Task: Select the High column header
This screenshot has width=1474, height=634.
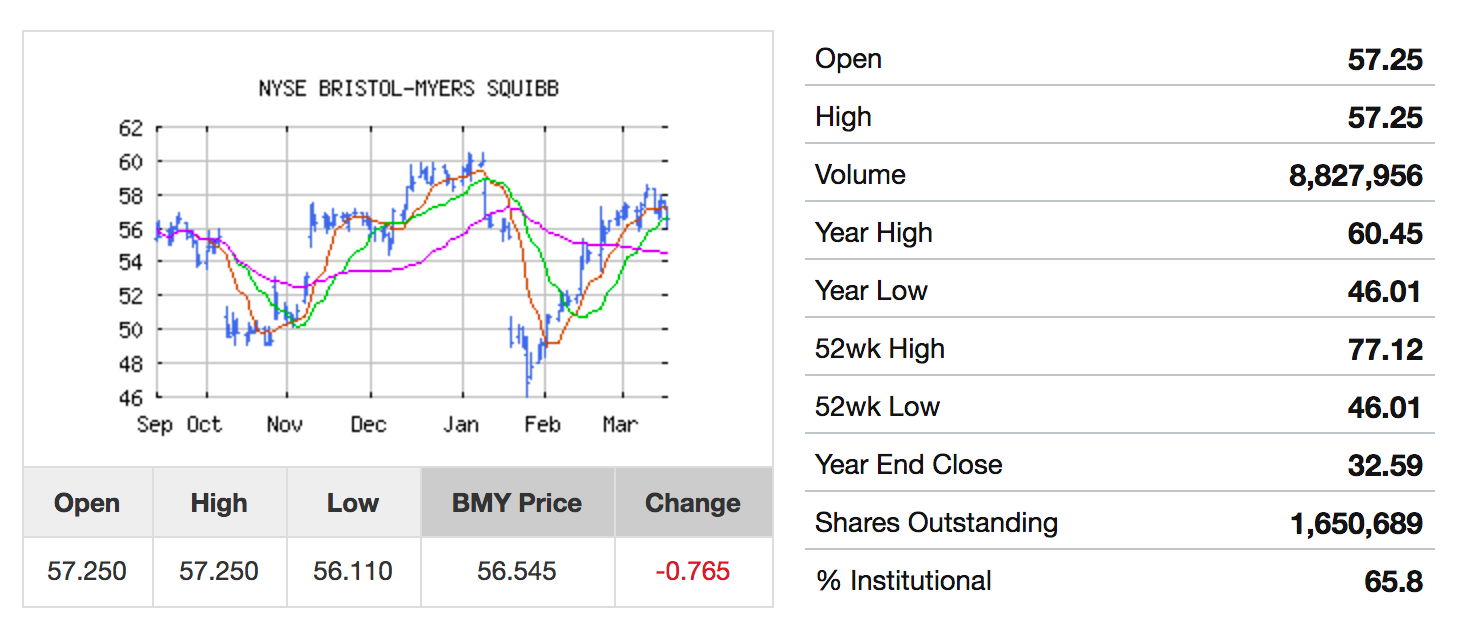Action: (x=219, y=503)
